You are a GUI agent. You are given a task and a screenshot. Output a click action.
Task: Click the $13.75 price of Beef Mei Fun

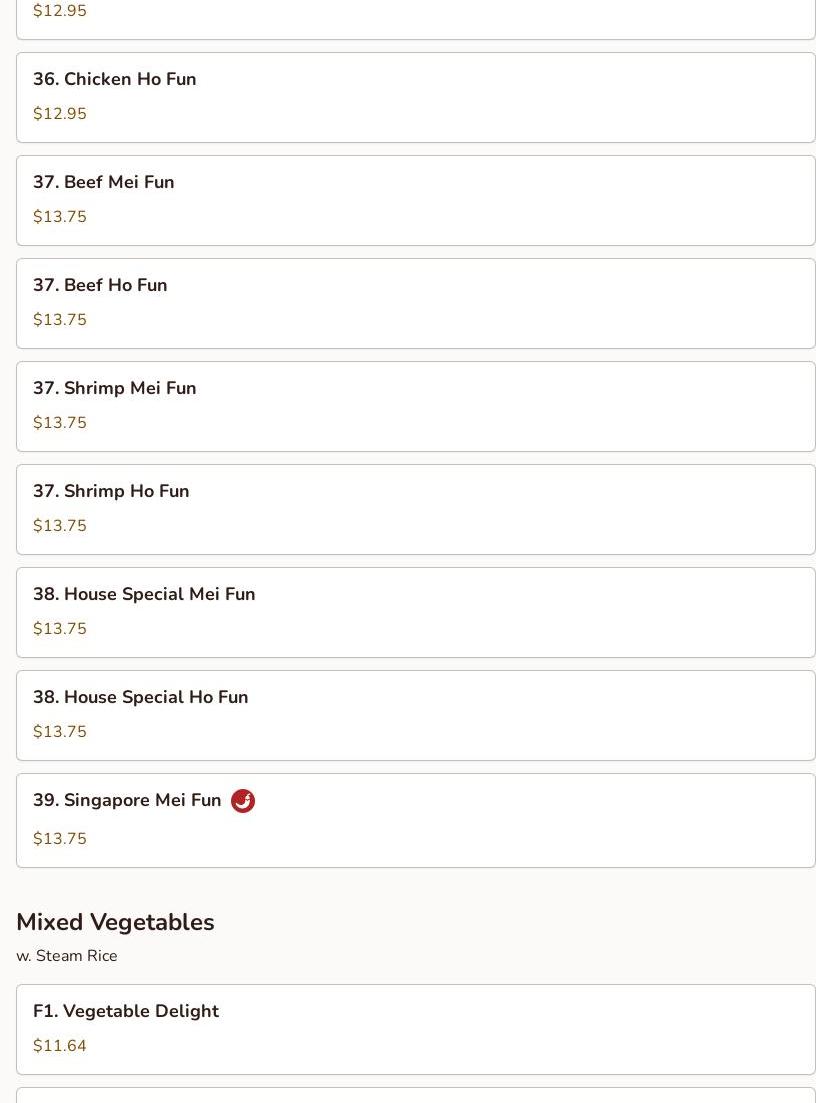pyautogui.click(x=60, y=217)
